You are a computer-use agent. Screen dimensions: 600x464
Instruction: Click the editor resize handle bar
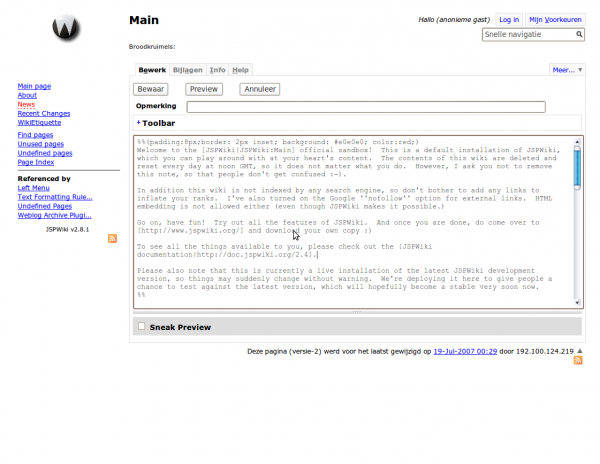357,312
